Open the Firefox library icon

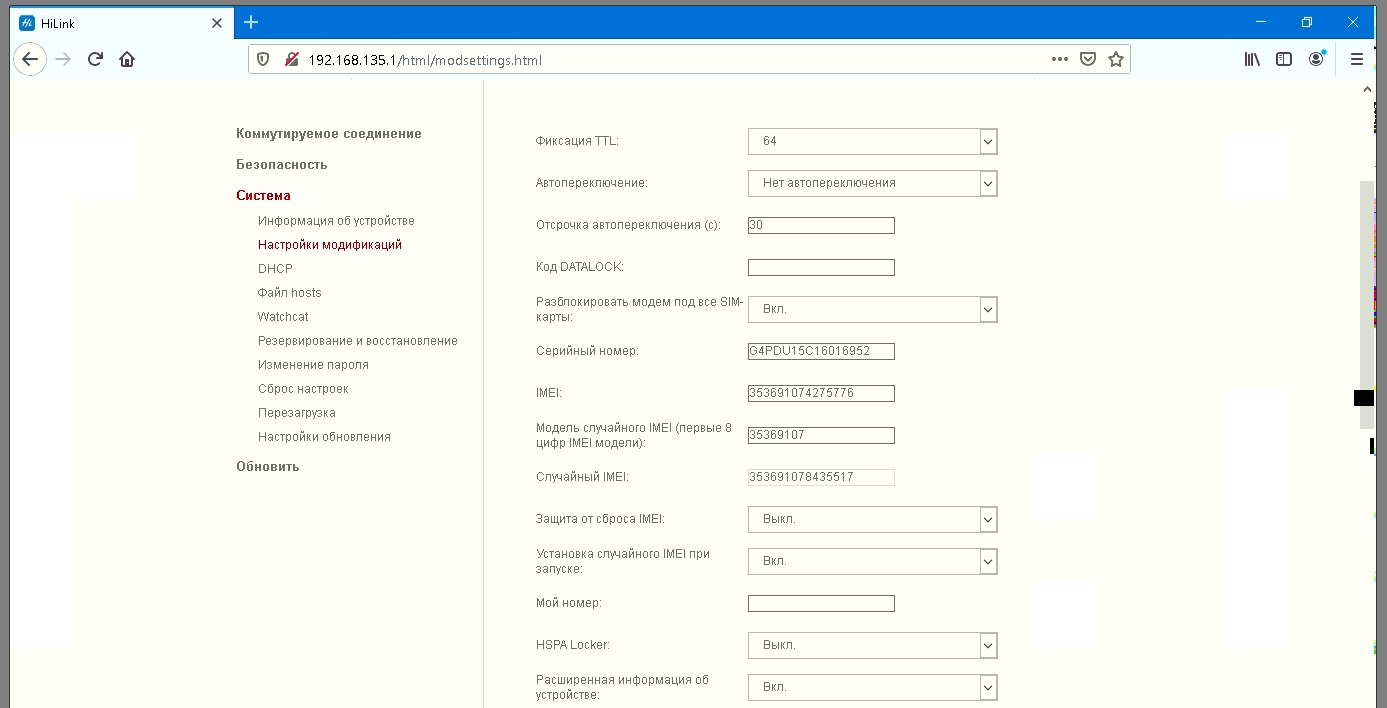pos(1251,59)
